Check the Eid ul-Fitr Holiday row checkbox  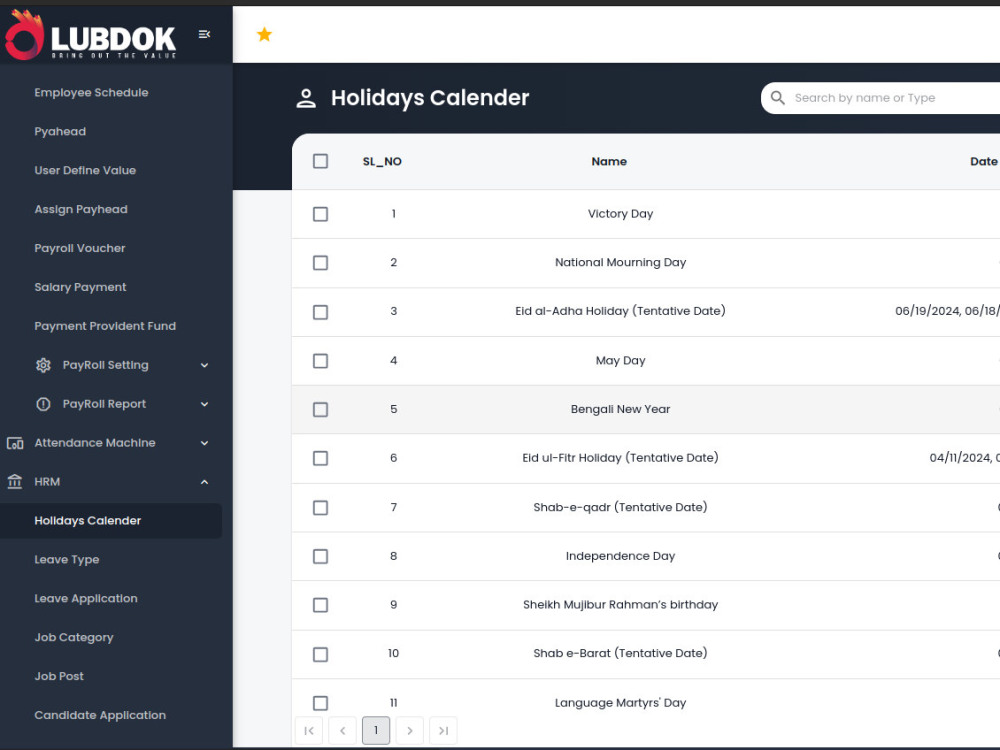tap(321, 459)
